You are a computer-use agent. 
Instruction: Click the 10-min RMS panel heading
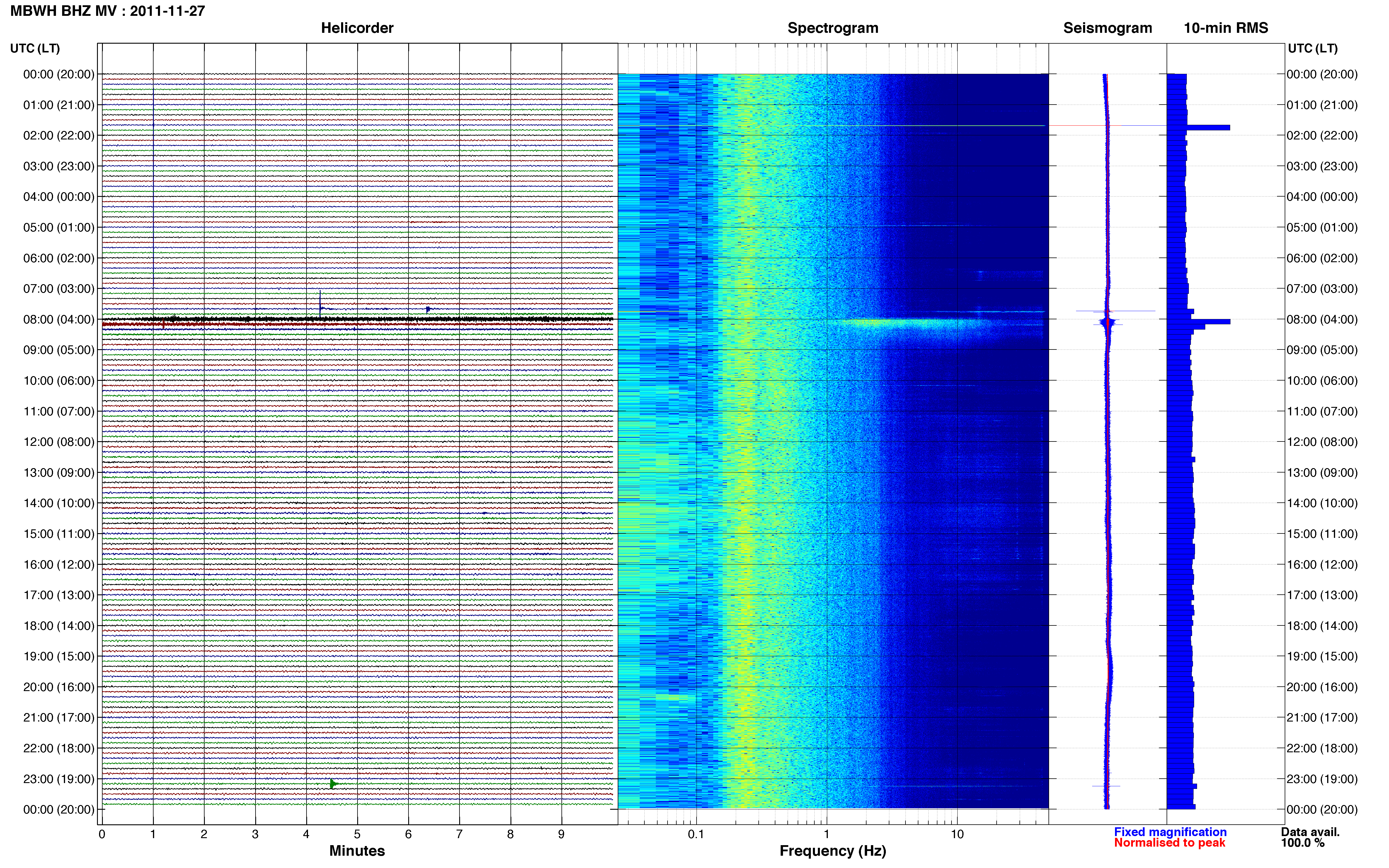point(1226,28)
